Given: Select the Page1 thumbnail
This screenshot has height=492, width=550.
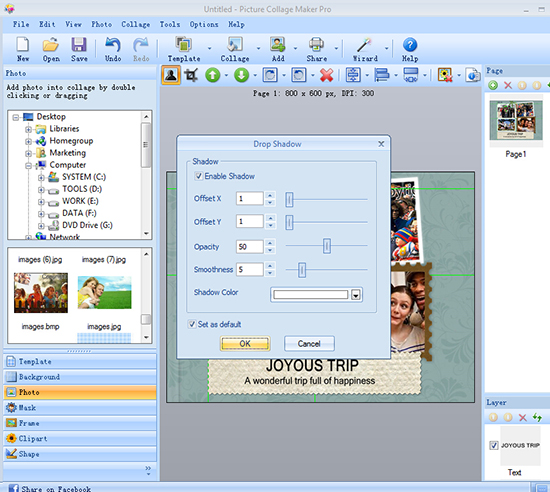Looking at the screenshot, I should 516,120.
